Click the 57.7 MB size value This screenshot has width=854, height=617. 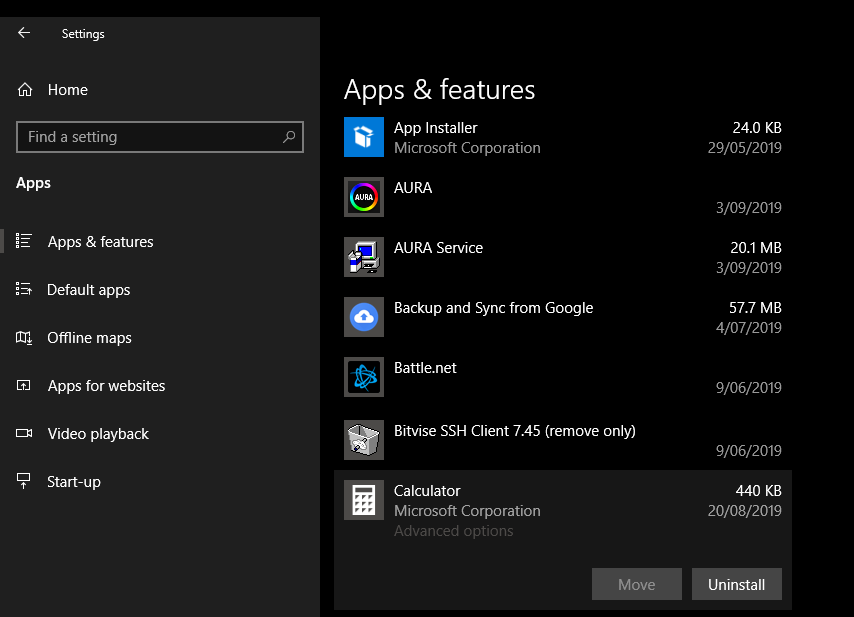click(x=755, y=308)
